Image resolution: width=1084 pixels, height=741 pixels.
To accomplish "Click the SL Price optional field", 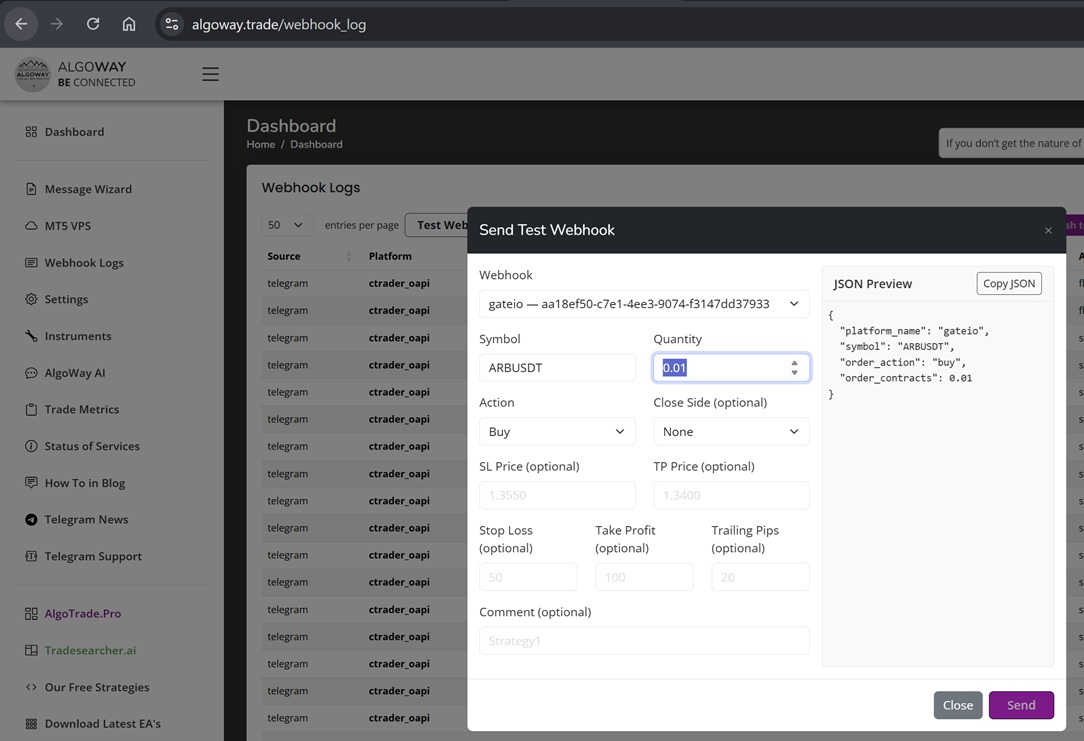I will coord(557,495).
